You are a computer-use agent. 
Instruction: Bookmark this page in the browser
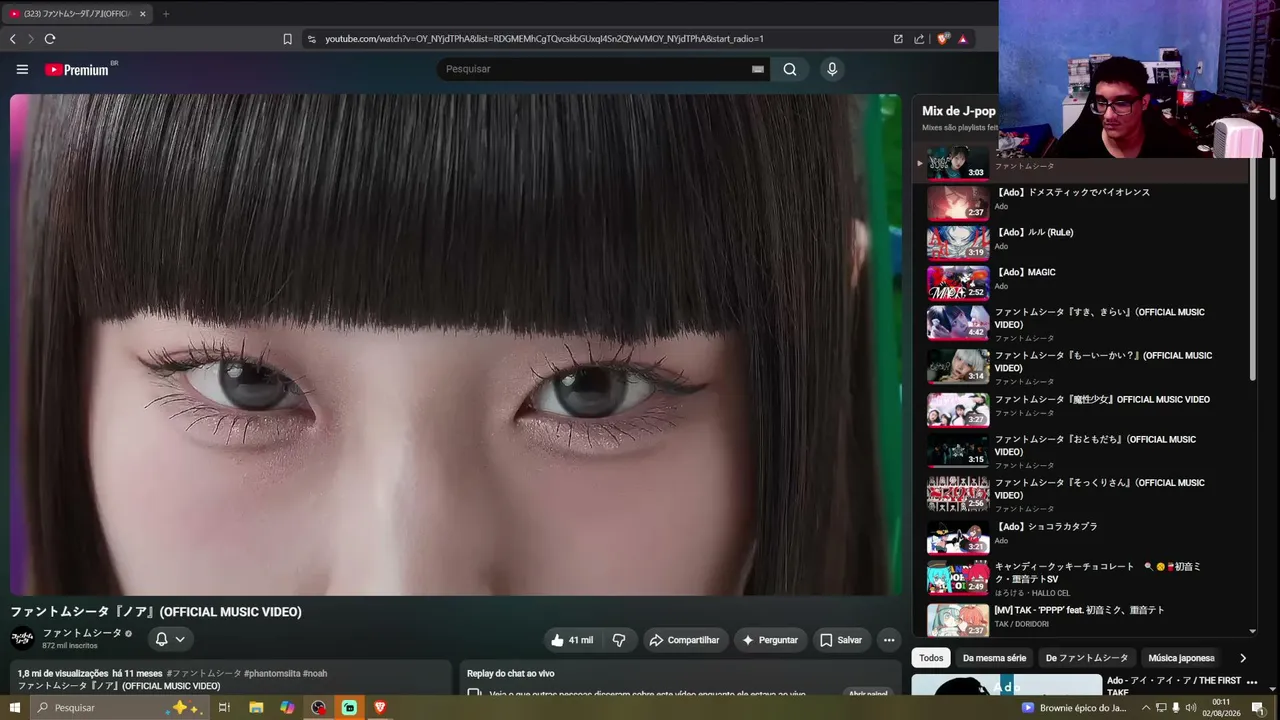click(x=287, y=39)
